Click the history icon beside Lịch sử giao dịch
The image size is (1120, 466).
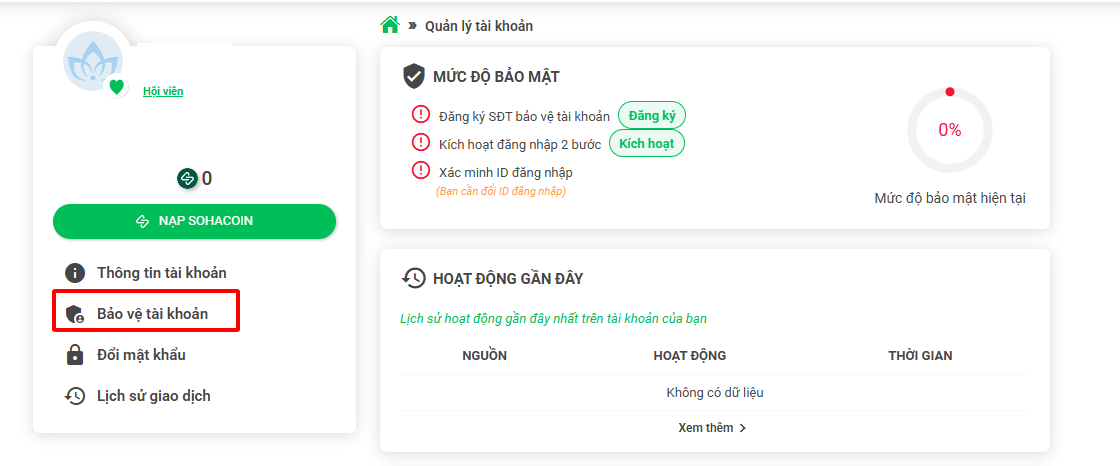[x=75, y=396]
